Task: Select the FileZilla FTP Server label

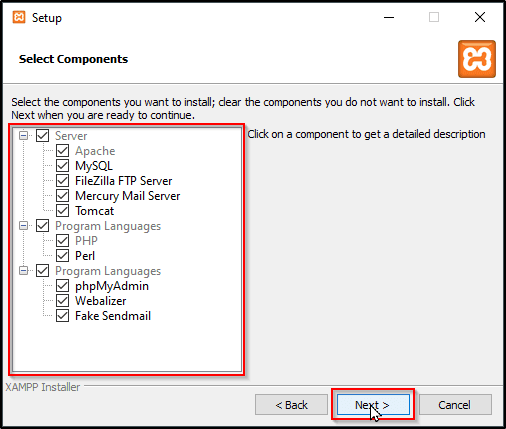Action: (124, 181)
